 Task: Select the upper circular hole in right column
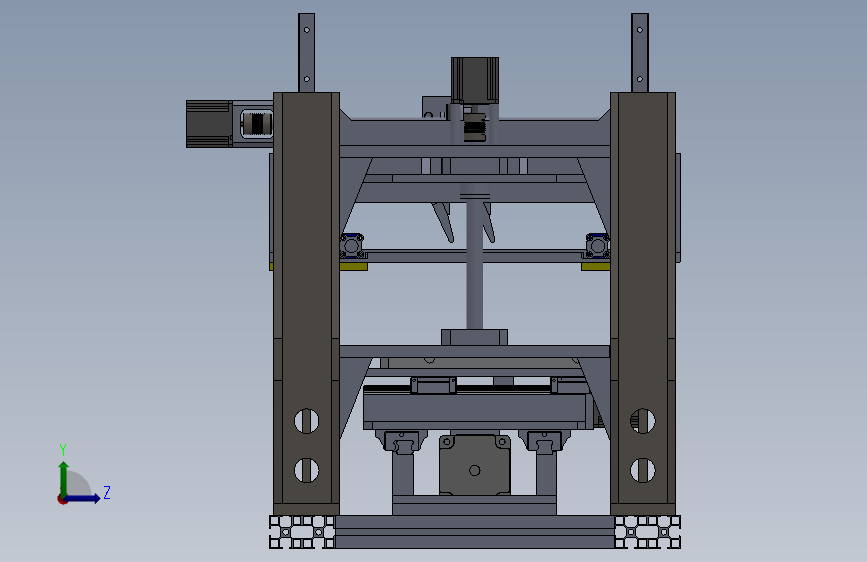point(643,422)
